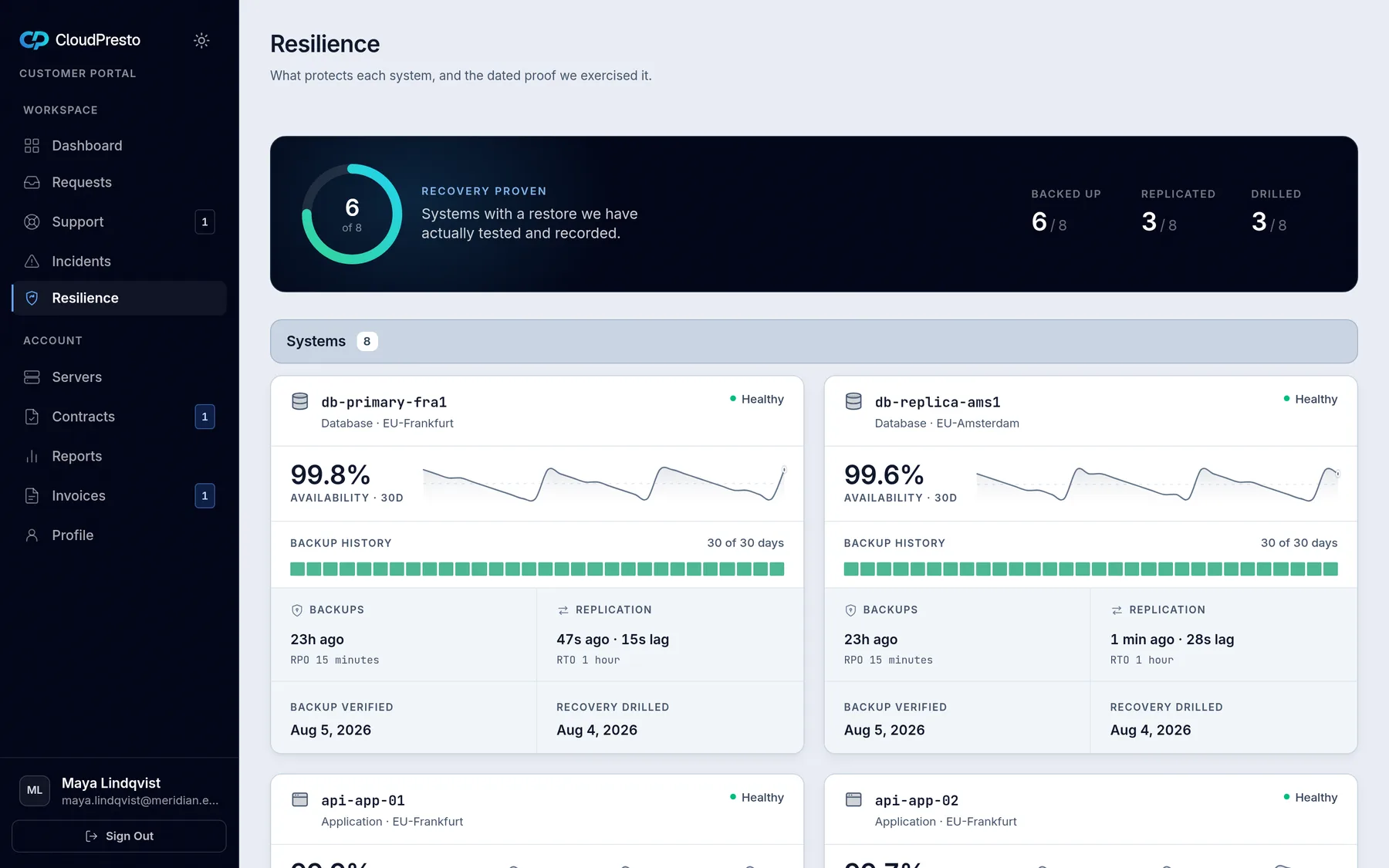Click the Systems section header
This screenshot has height=868, width=1389.
[x=814, y=342]
